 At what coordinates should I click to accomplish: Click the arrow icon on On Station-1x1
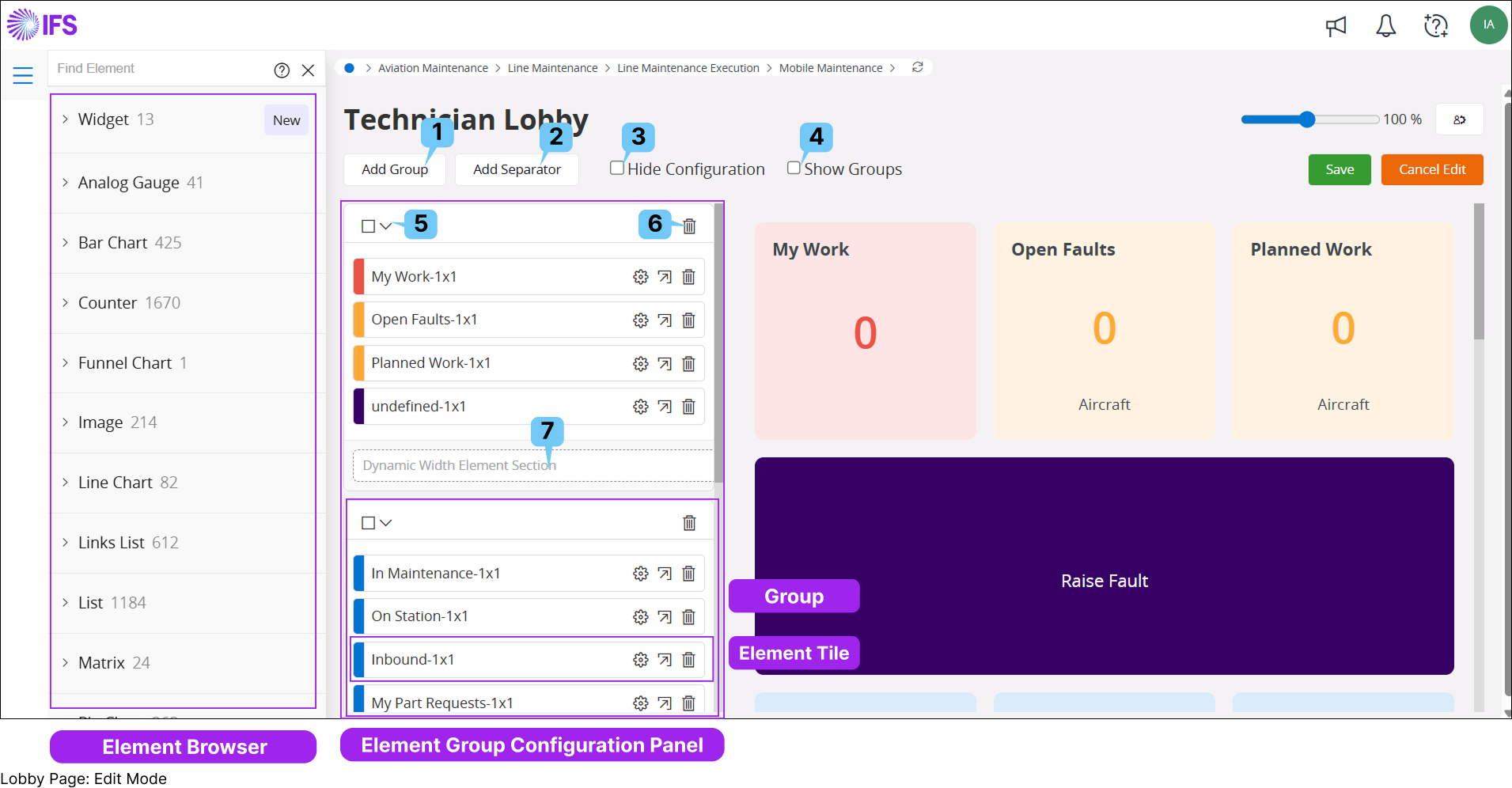665,617
